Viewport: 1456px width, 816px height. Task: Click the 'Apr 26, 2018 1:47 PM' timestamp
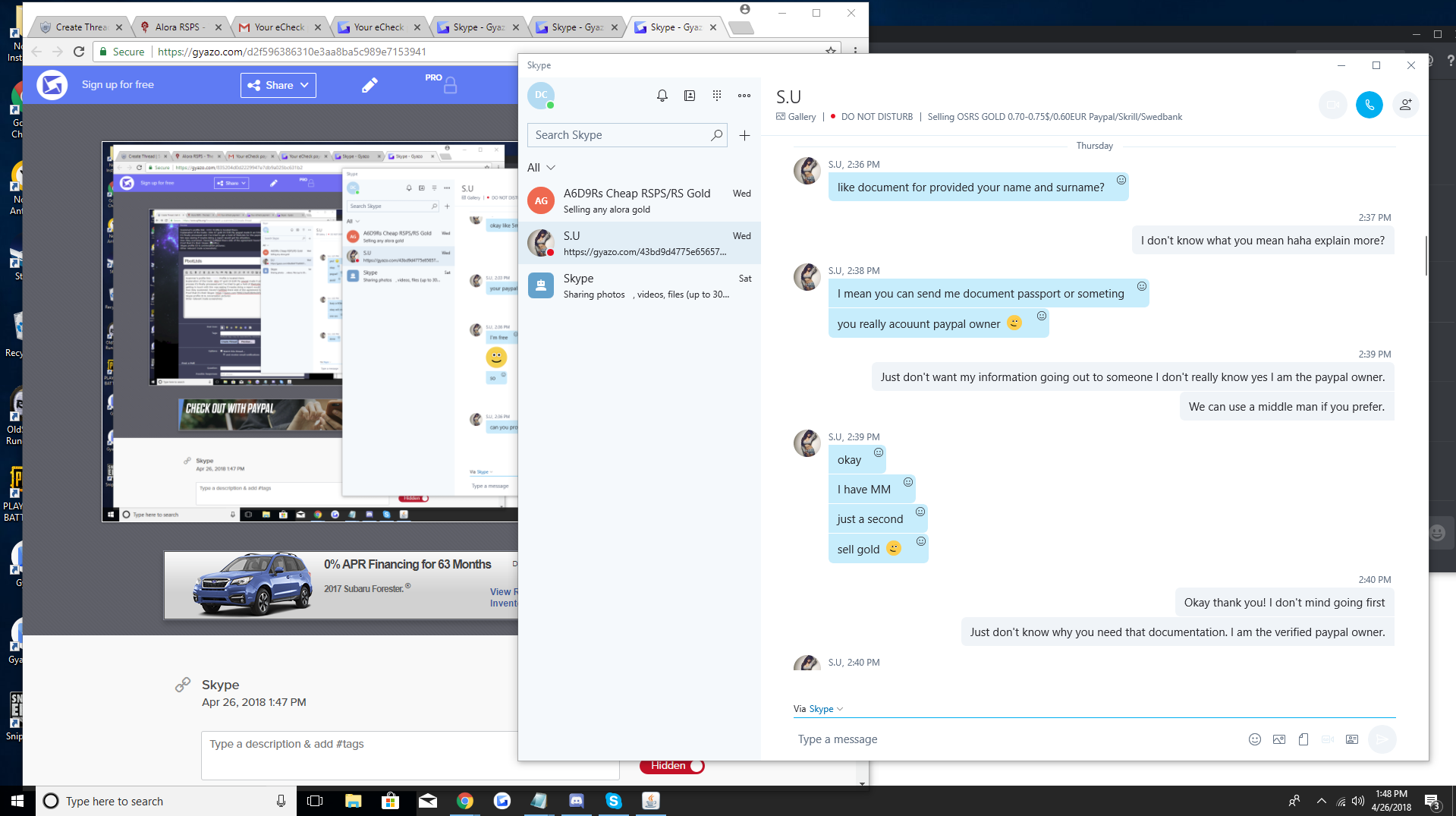pyautogui.click(x=254, y=702)
